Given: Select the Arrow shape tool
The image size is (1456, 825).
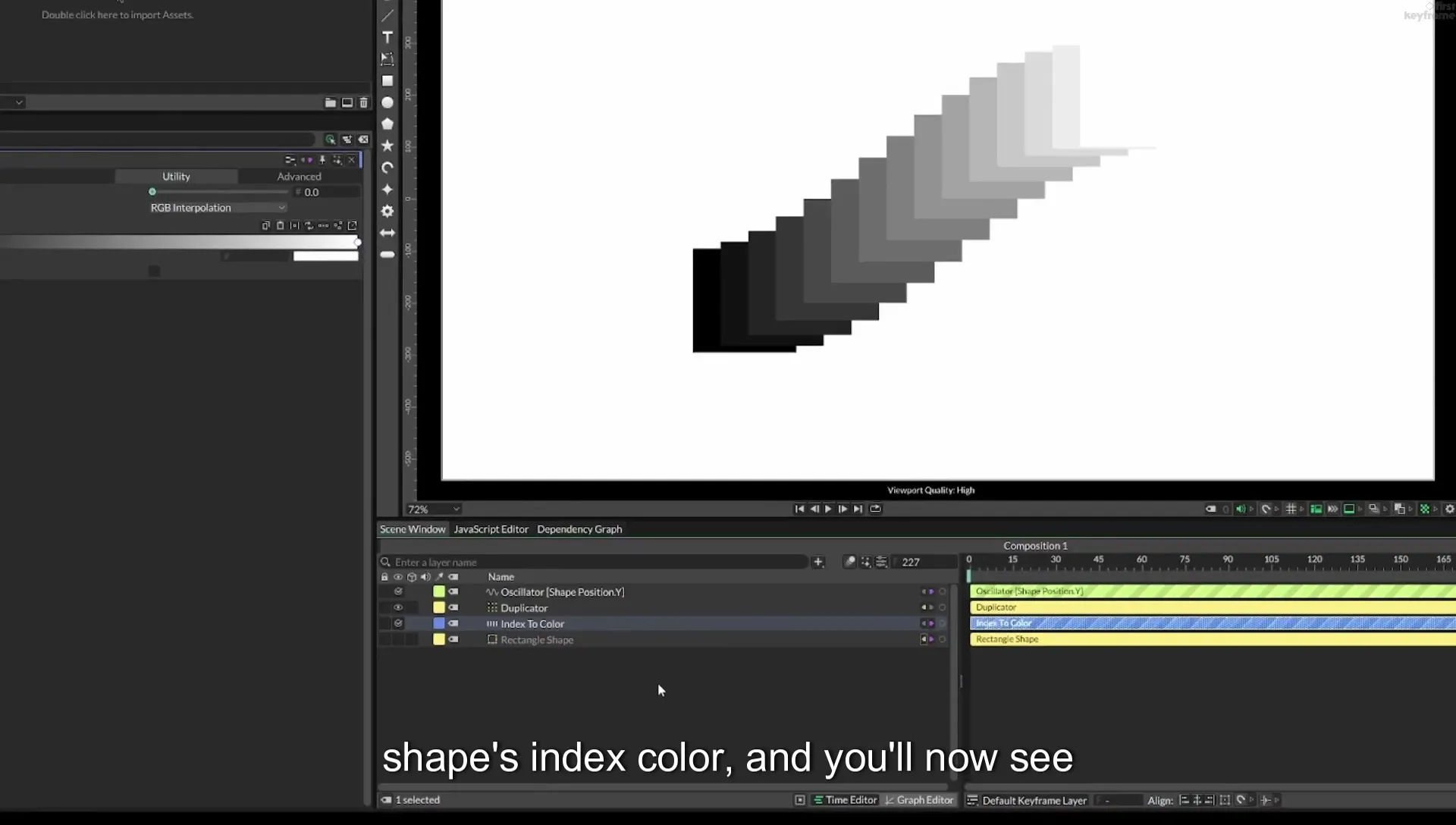Looking at the screenshot, I should point(388,233).
